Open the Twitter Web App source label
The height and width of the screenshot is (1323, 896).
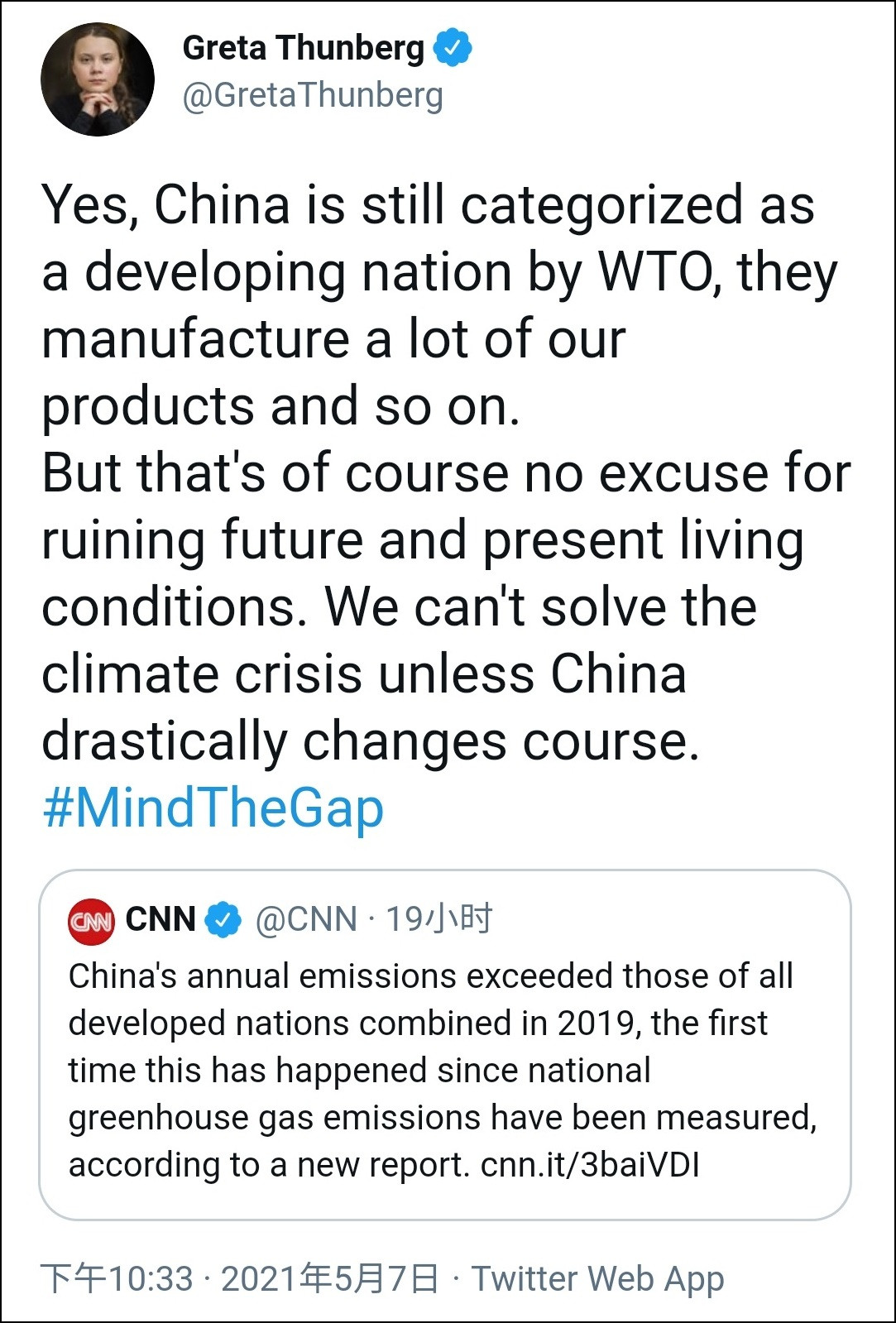[x=597, y=1278]
